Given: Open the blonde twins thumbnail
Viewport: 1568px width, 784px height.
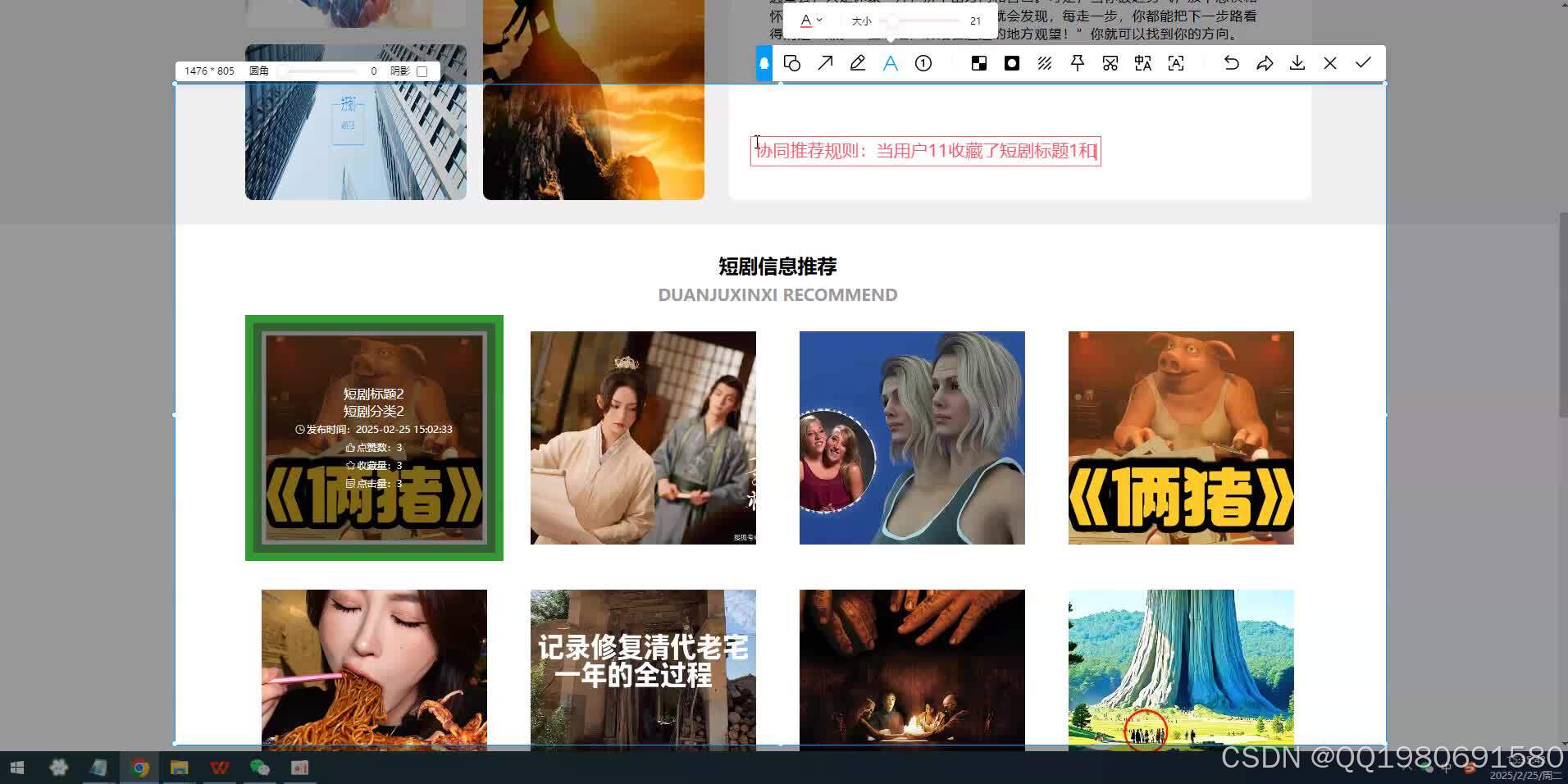Looking at the screenshot, I should point(912,438).
